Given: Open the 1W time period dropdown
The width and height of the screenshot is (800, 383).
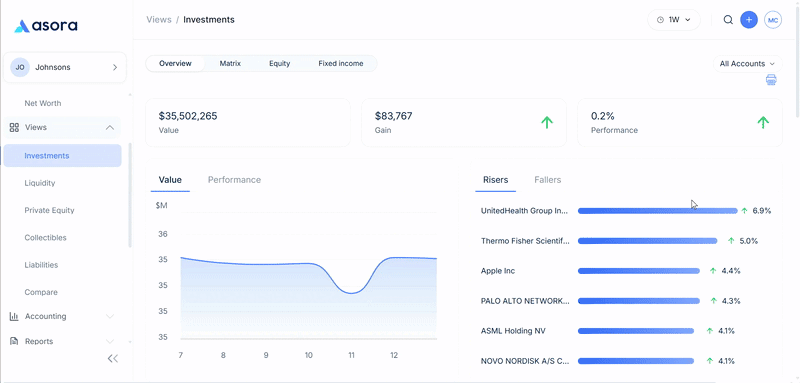Looking at the screenshot, I should [674, 20].
